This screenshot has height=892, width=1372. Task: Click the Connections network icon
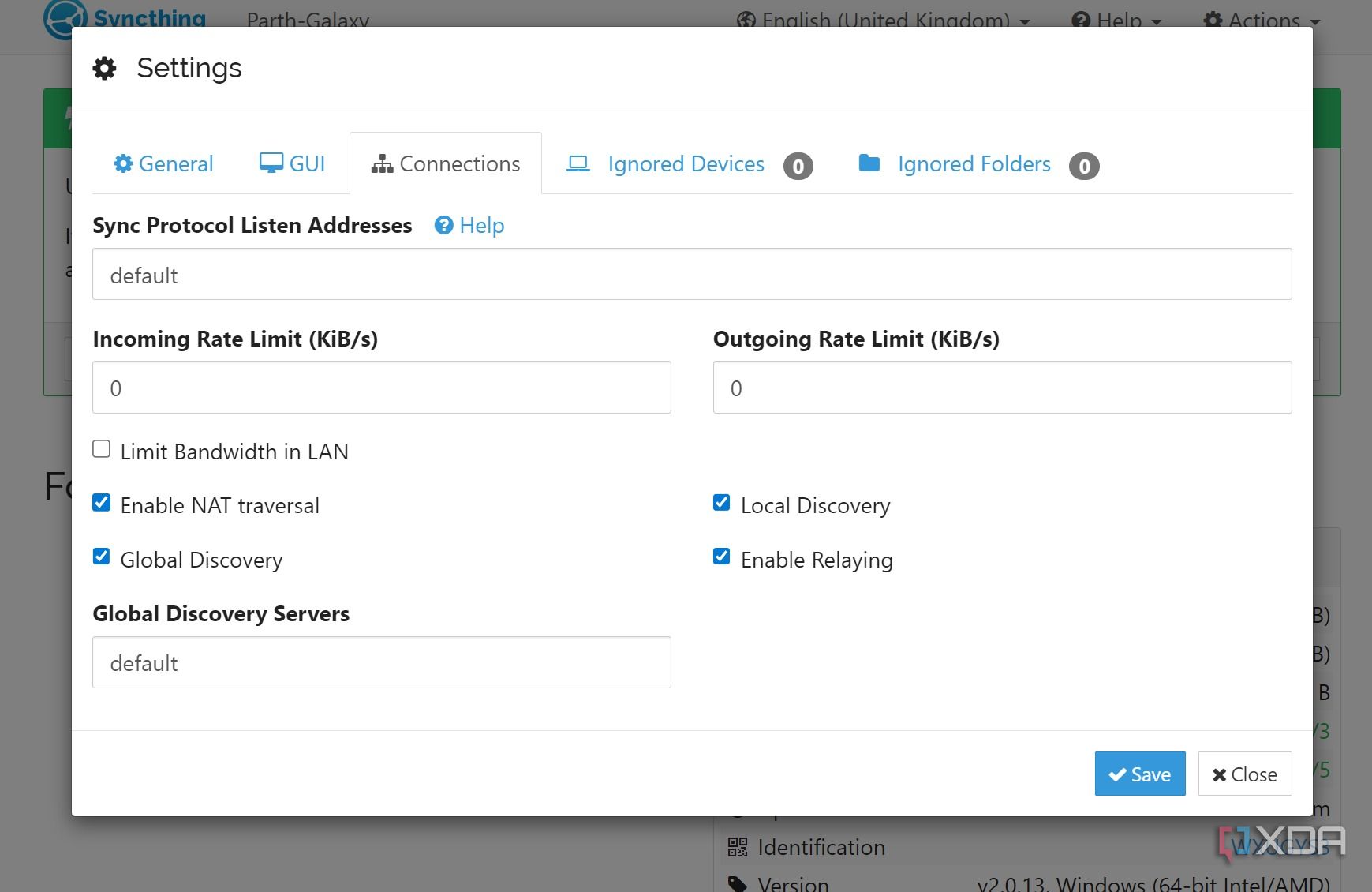(x=382, y=164)
